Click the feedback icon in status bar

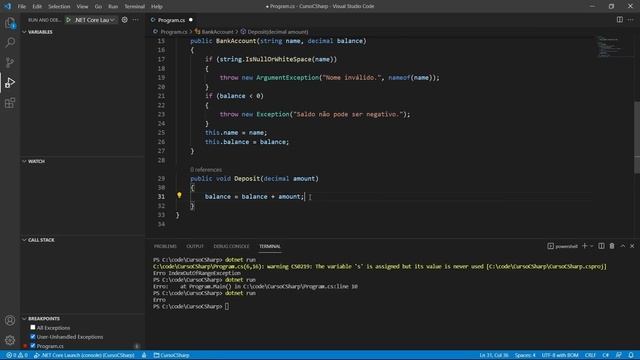(x=619, y=355)
